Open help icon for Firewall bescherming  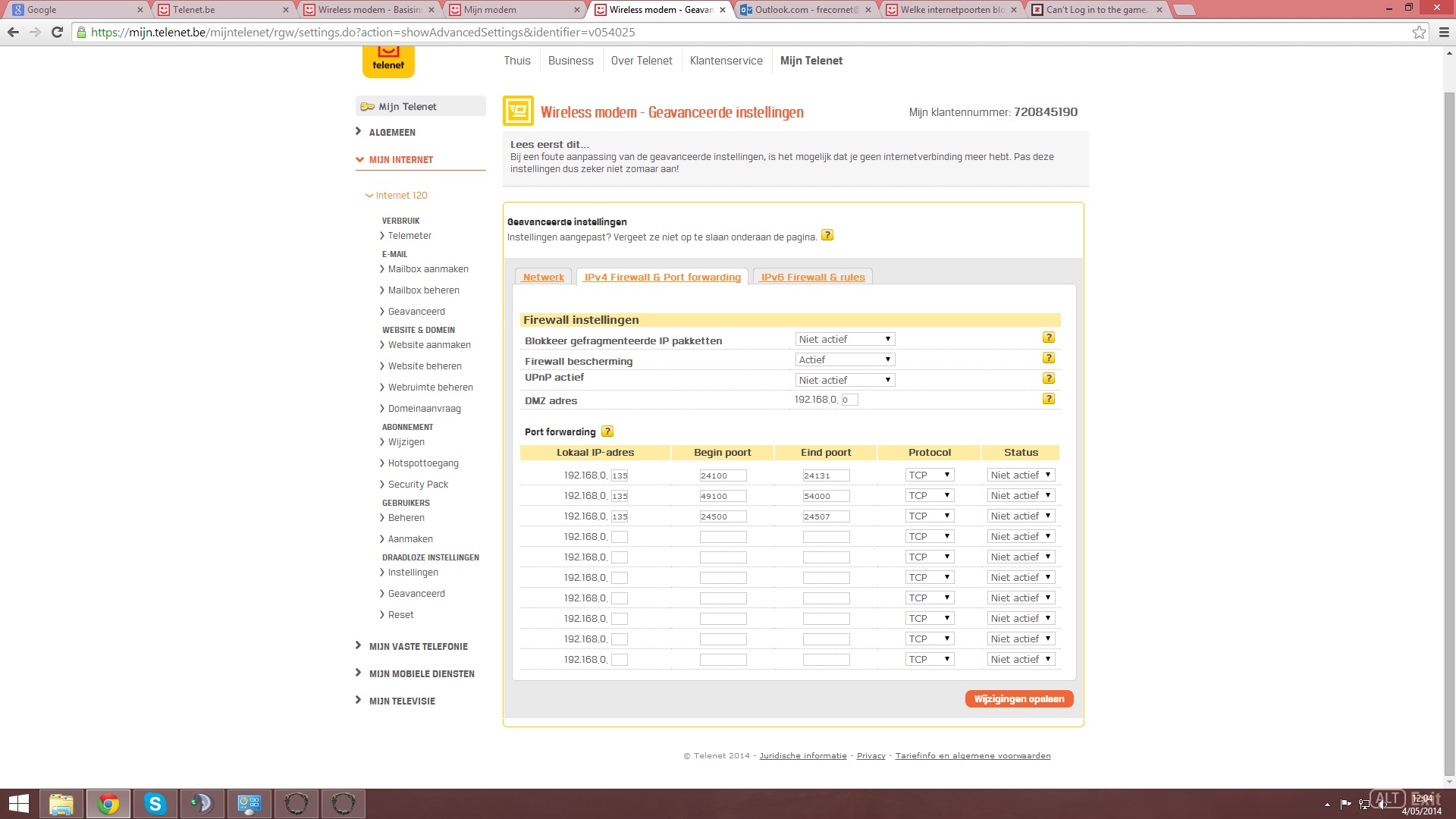coord(1049,358)
